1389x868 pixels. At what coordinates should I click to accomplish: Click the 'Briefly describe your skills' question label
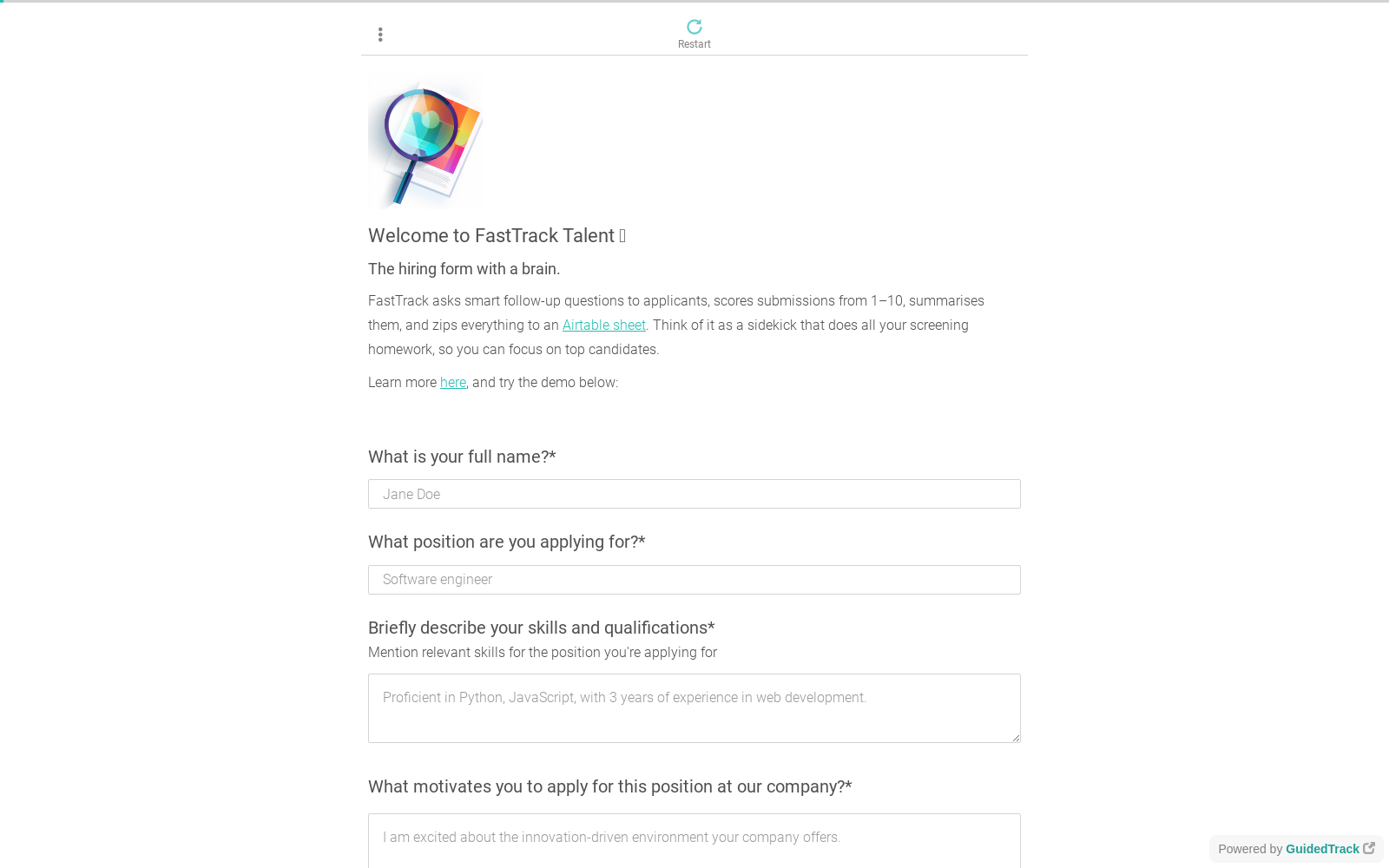coord(542,628)
